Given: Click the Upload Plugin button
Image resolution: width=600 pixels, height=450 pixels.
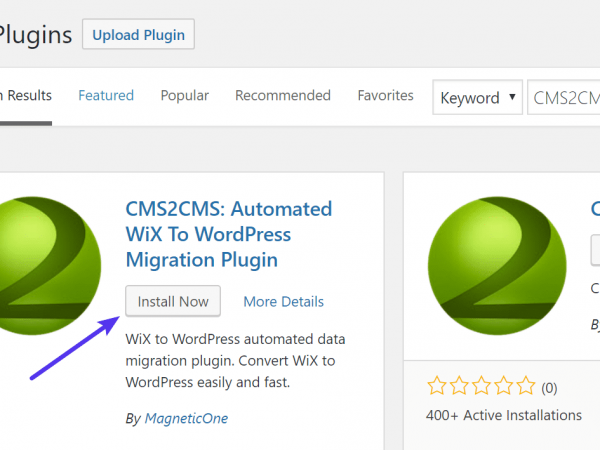Looking at the screenshot, I should [138, 35].
